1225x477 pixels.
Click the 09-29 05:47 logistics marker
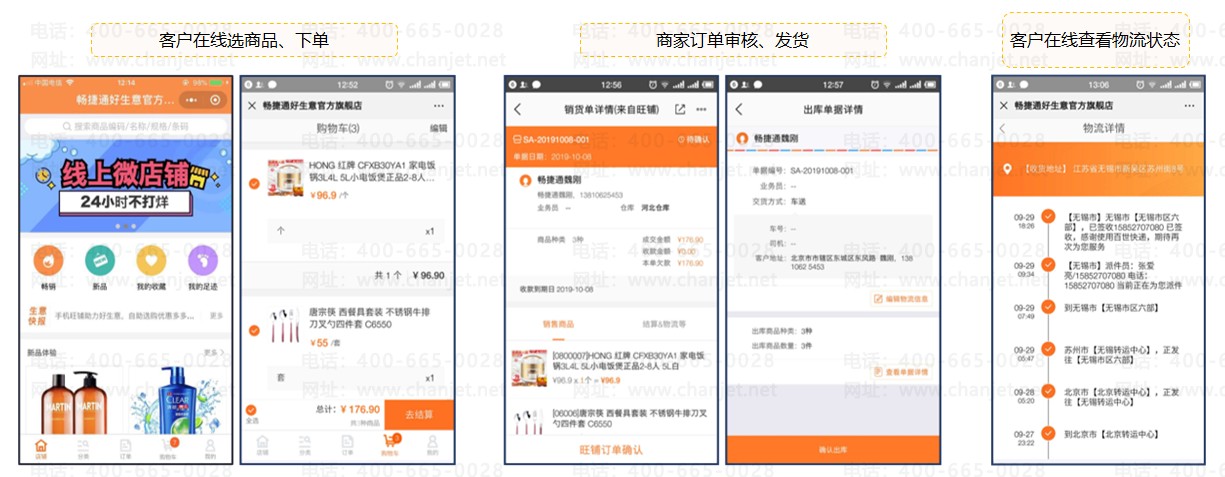1047,350
